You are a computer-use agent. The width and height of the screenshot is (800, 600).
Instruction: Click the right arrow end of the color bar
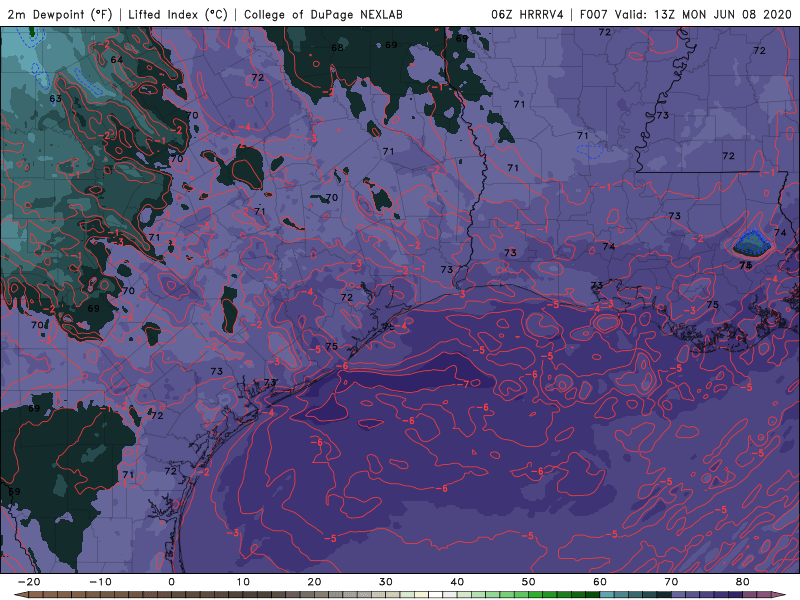click(780, 595)
